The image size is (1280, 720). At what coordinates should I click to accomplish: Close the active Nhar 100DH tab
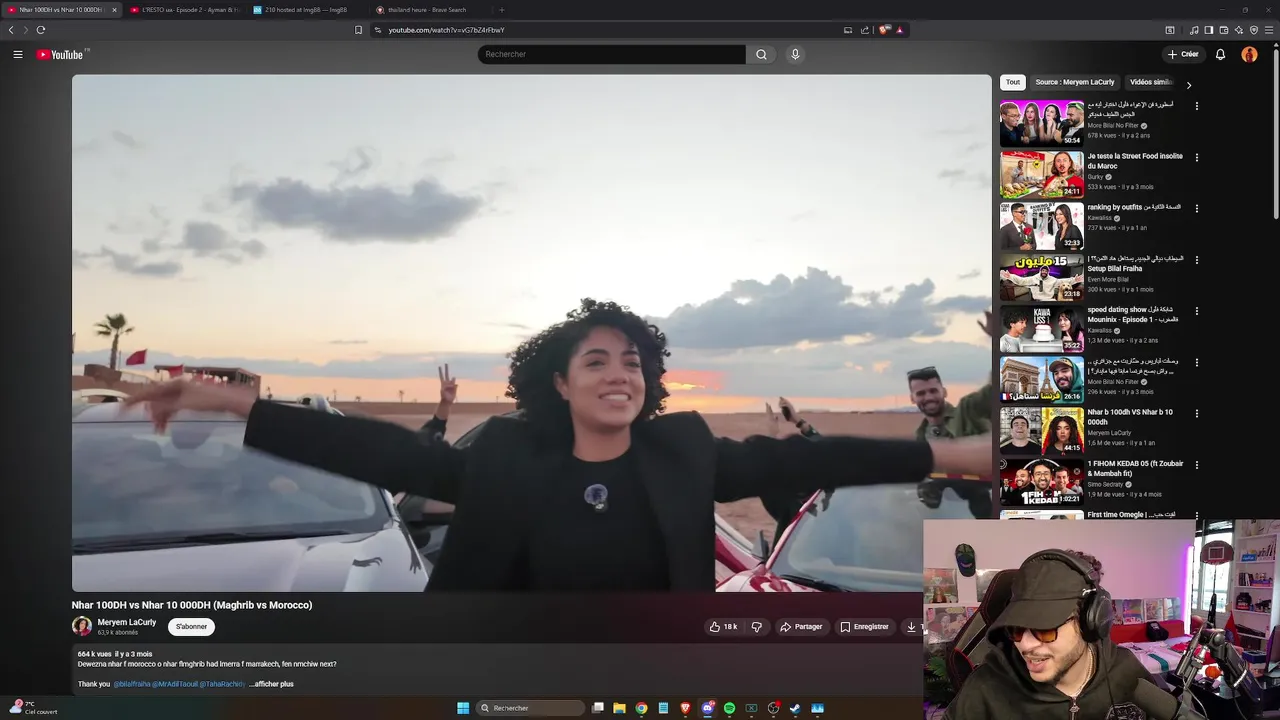coord(114,10)
